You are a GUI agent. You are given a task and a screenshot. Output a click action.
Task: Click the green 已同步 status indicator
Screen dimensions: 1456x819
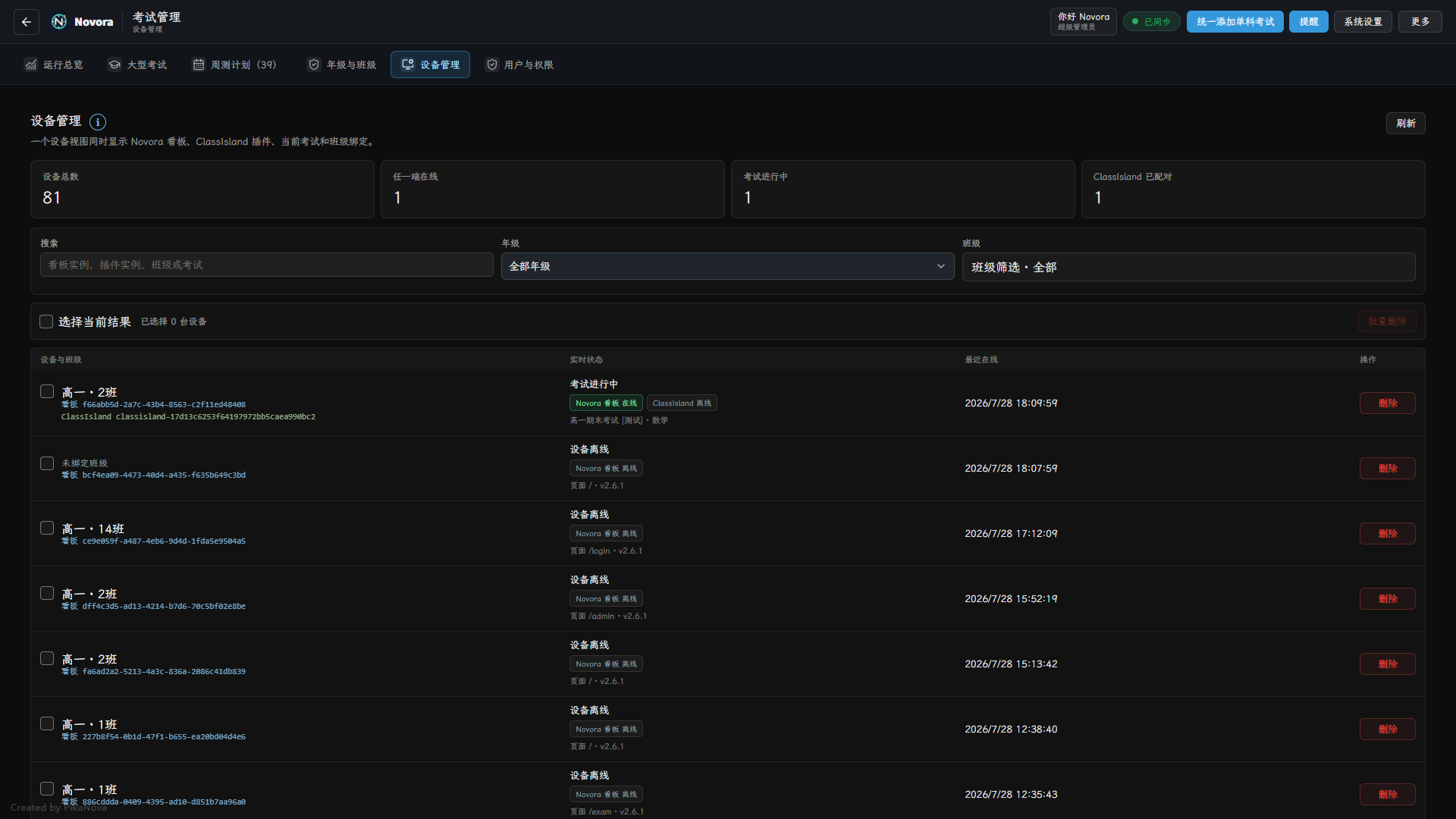click(x=1152, y=22)
